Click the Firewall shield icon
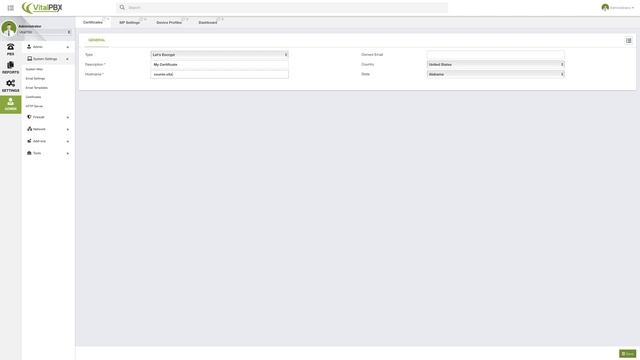The height and width of the screenshot is (360, 640). pos(29,117)
